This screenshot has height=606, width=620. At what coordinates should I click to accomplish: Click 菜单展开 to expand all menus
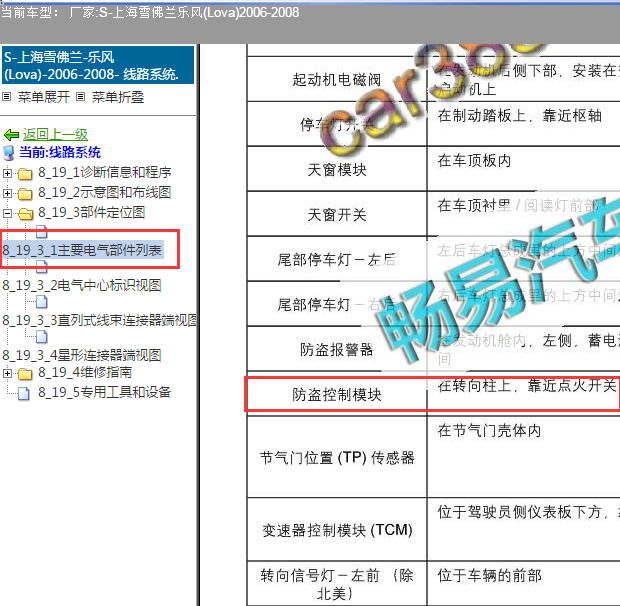click(43, 97)
